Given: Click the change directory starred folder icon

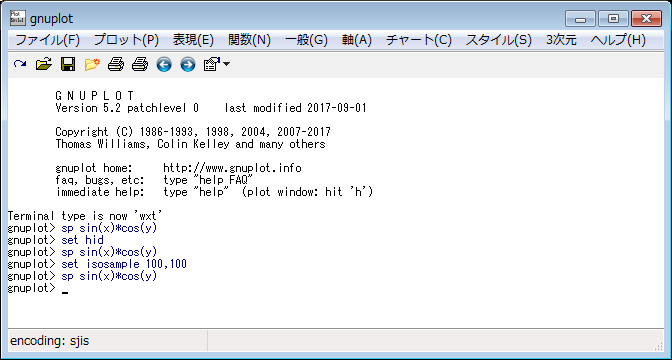Looking at the screenshot, I should [92, 65].
